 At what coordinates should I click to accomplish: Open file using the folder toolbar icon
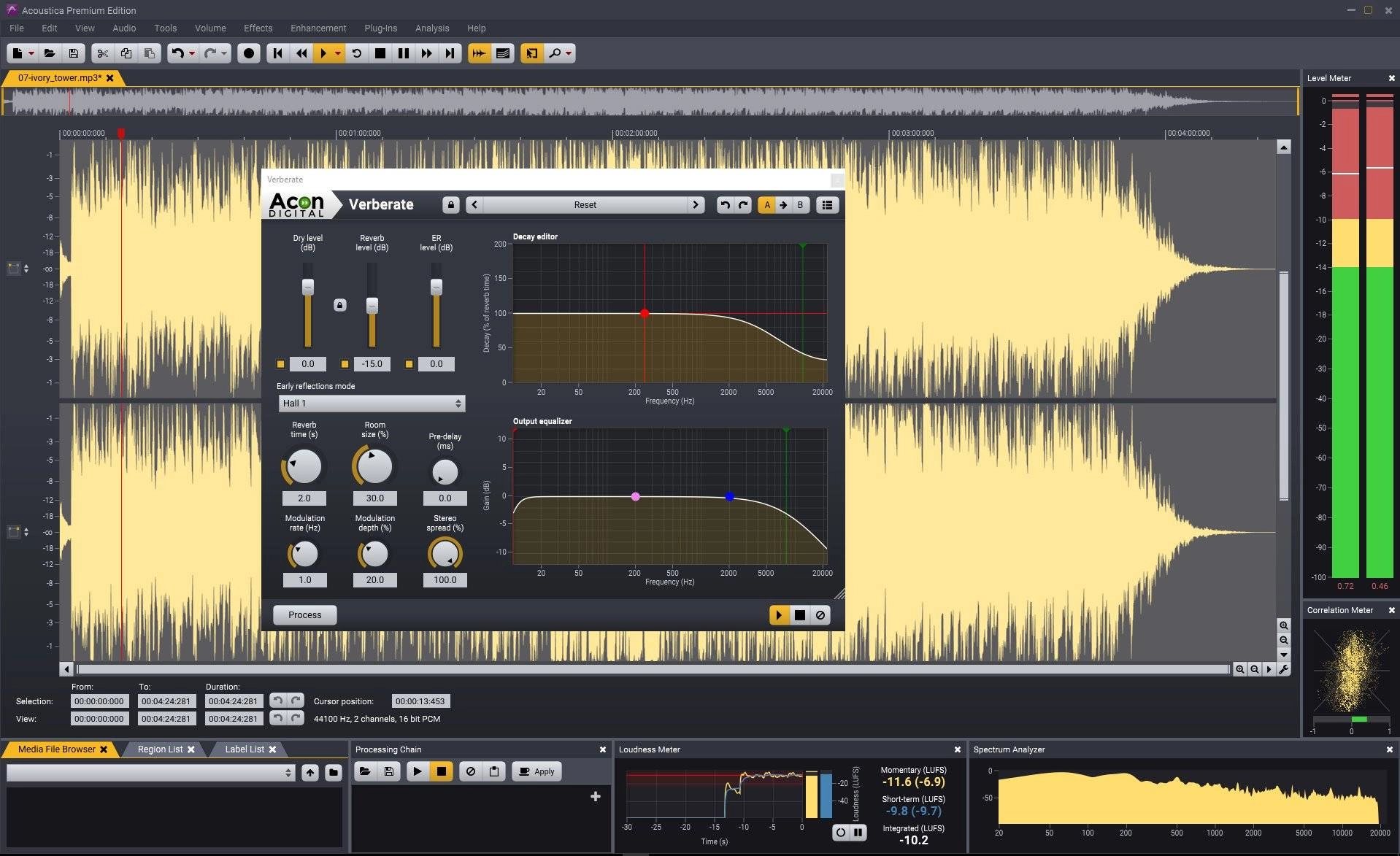coord(50,53)
